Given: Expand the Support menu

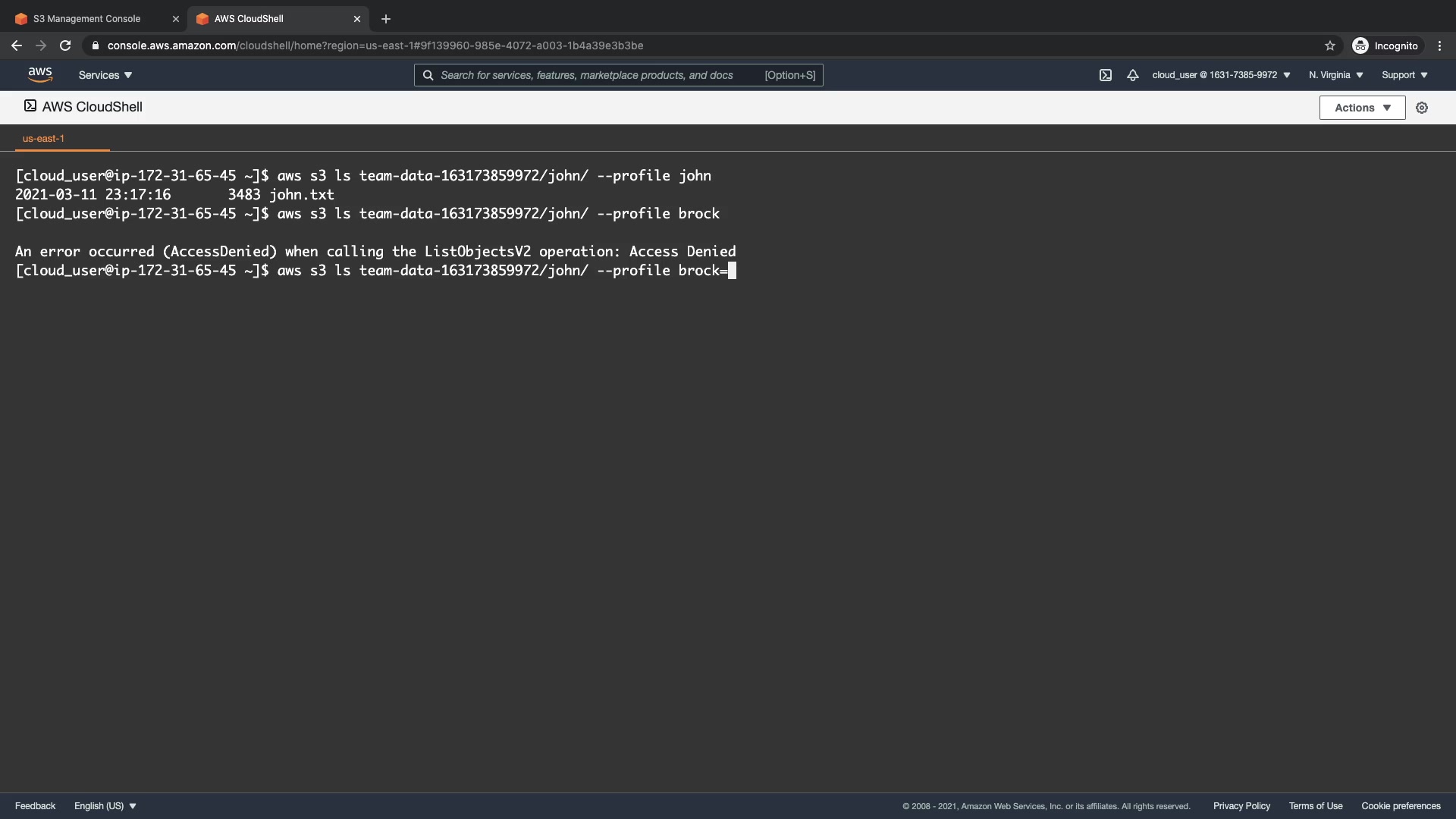Looking at the screenshot, I should coord(1404,75).
